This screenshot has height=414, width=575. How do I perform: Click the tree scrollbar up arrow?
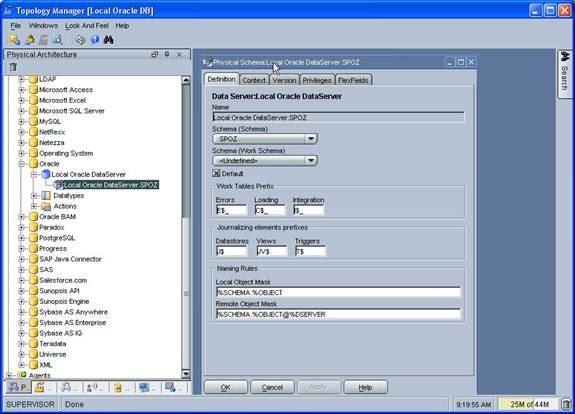coord(186,80)
